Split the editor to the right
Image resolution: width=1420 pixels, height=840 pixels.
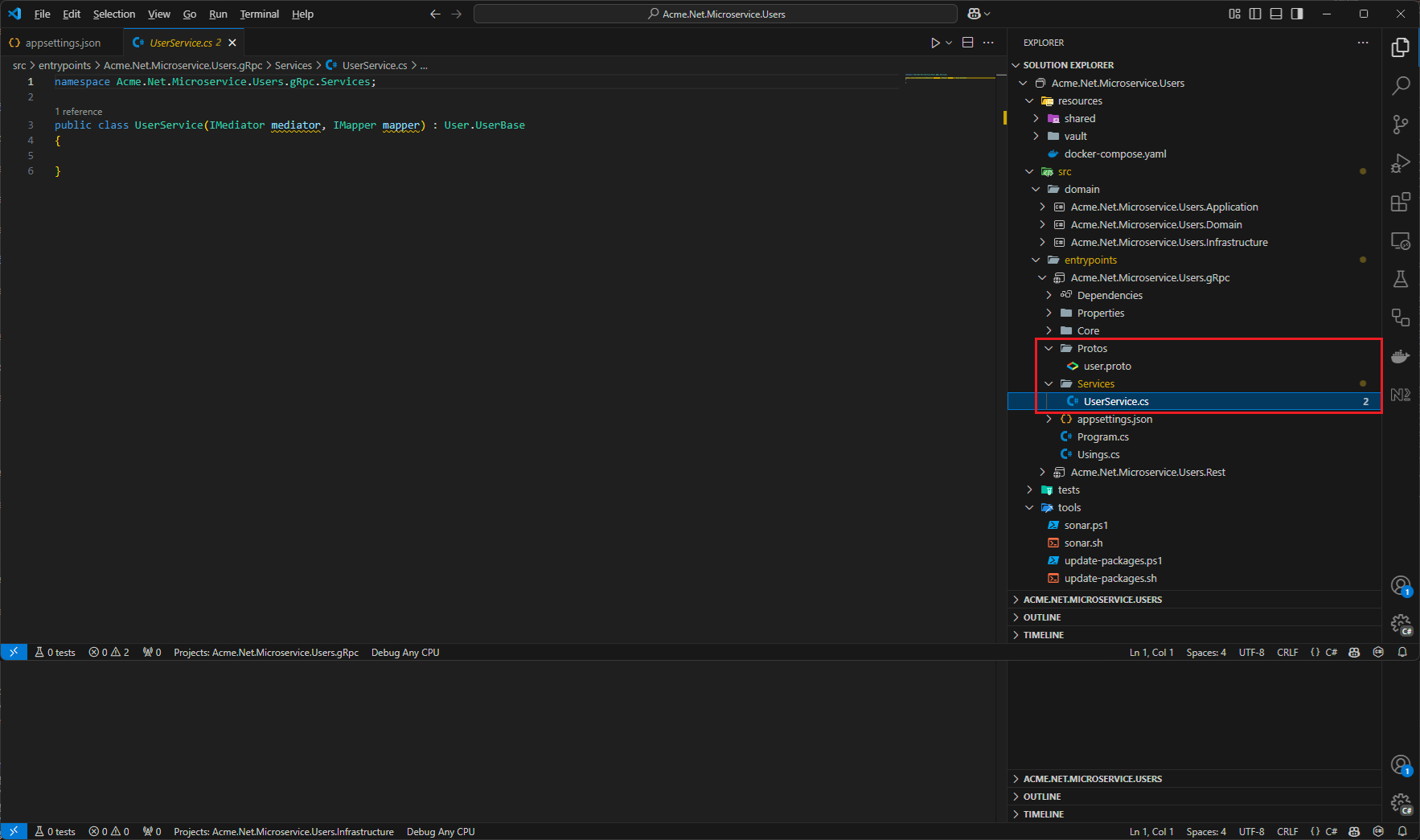click(968, 43)
